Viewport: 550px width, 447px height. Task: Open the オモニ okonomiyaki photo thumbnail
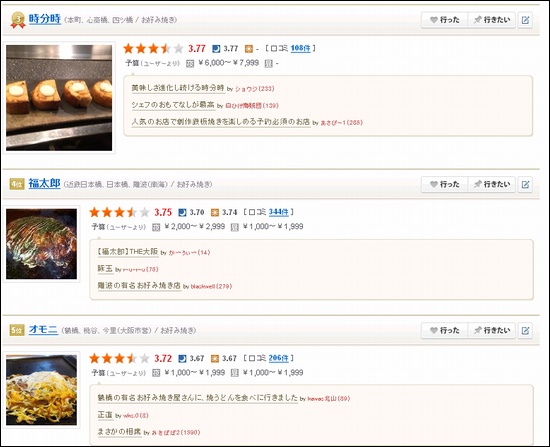click(x=41, y=390)
